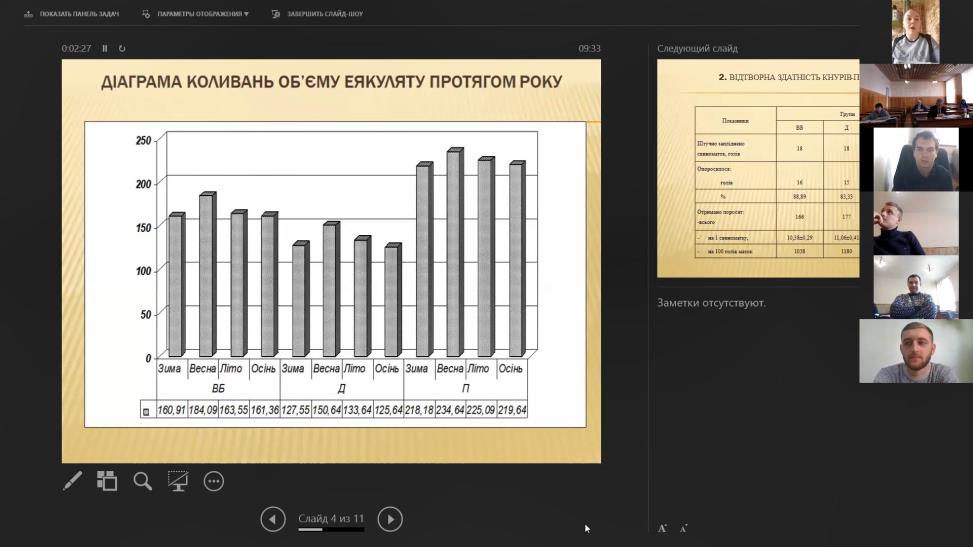The width and height of the screenshot is (973, 547).
Task: Select the conference room video tile
Action: coord(916,96)
